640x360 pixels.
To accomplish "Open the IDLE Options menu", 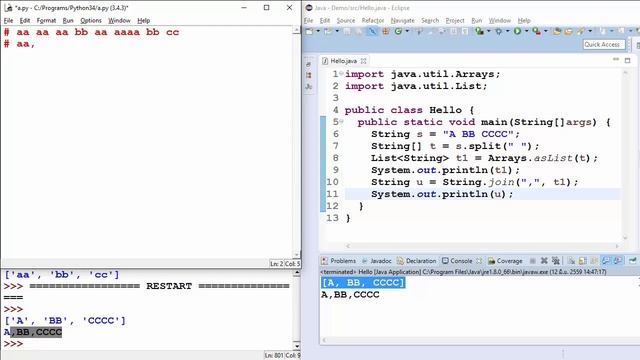I will point(91,20).
